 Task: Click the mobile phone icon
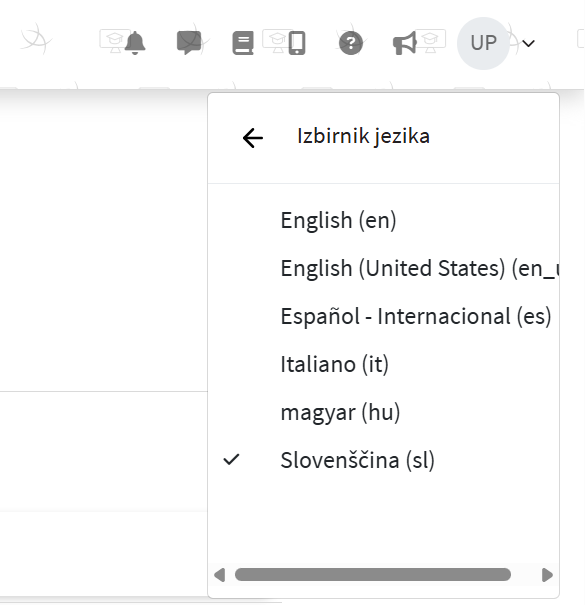pyautogui.click(x=297, y=43)
